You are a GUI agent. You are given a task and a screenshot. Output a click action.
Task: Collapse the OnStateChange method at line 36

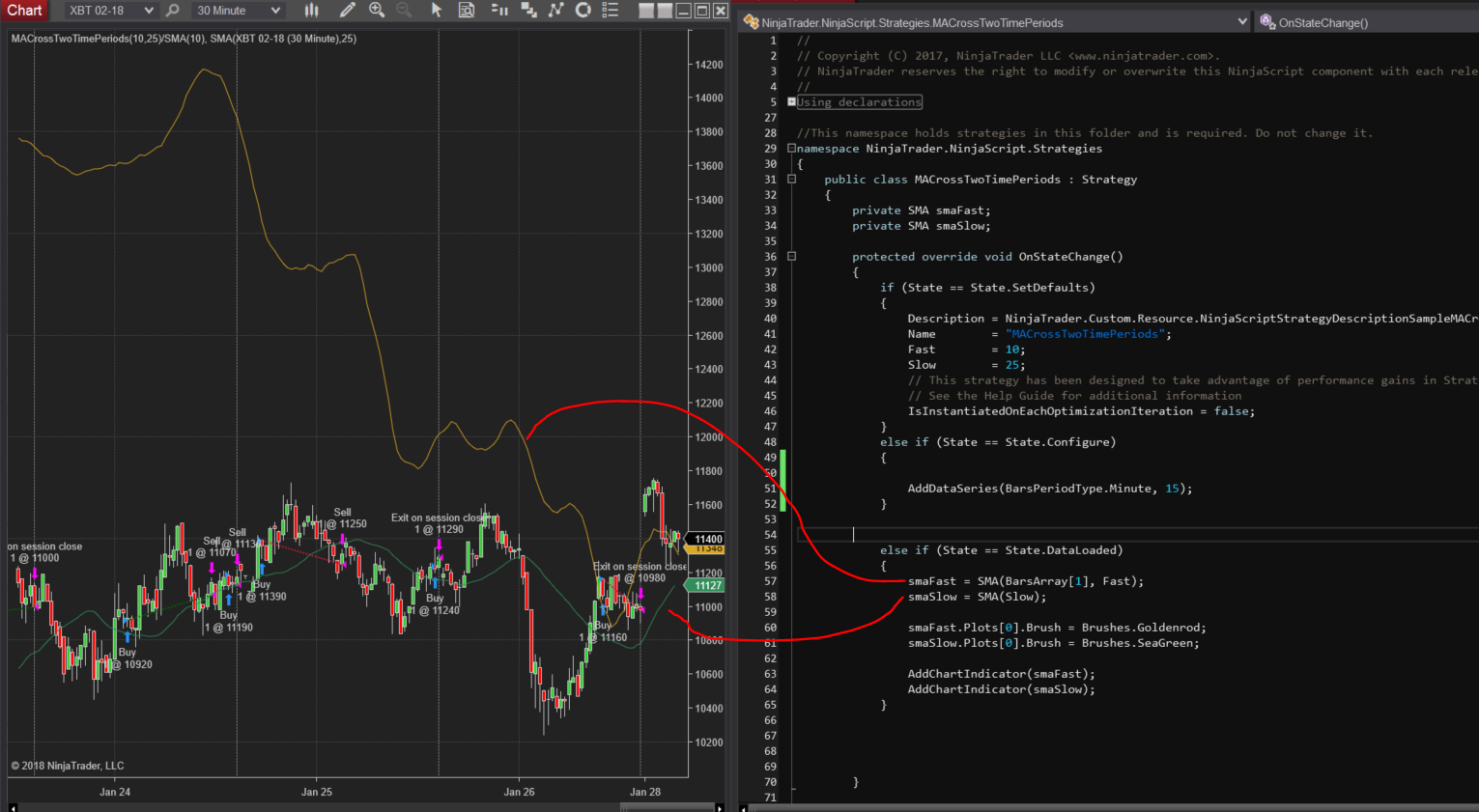pos(792,256)
